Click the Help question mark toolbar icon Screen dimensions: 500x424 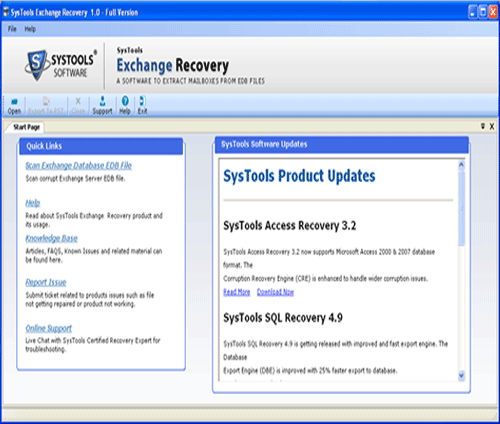125,106
